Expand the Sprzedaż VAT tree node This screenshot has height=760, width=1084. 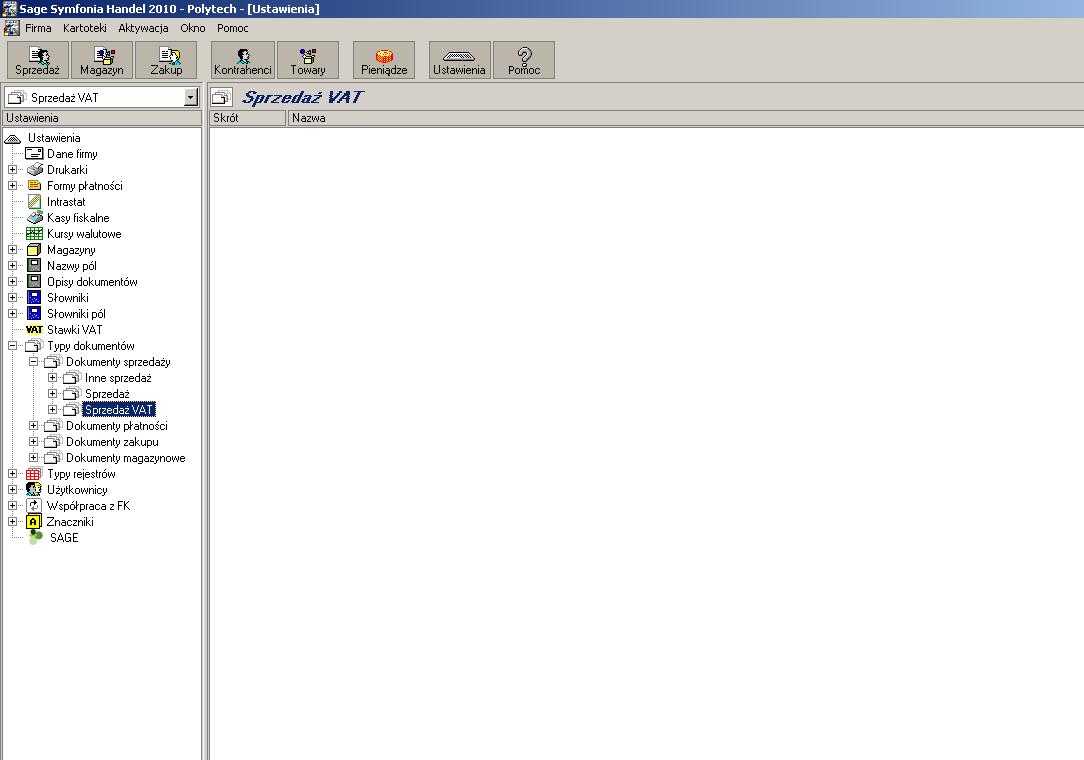(52, 409)
